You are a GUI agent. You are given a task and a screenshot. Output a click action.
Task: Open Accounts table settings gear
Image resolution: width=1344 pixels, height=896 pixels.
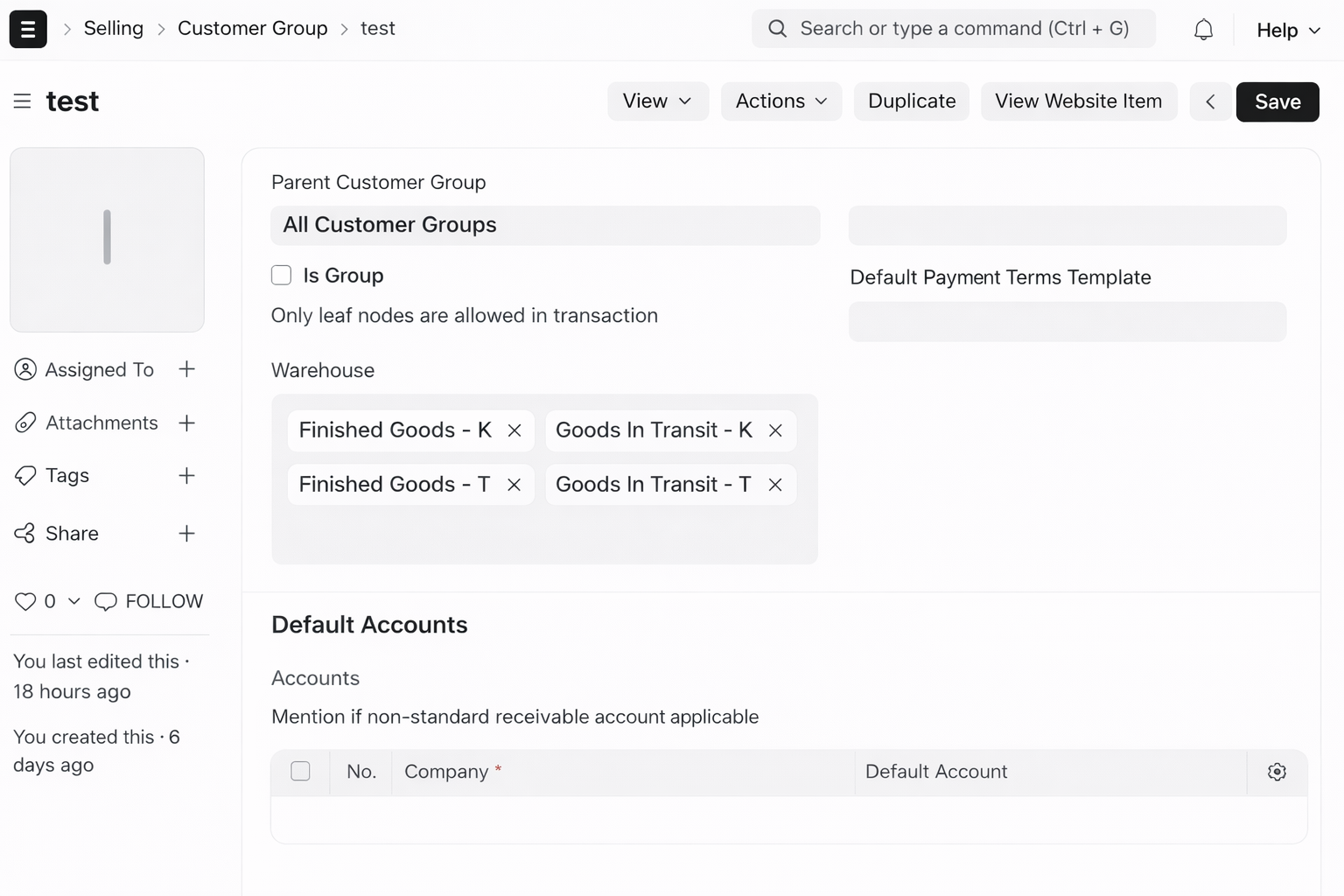pos(1277,772)
